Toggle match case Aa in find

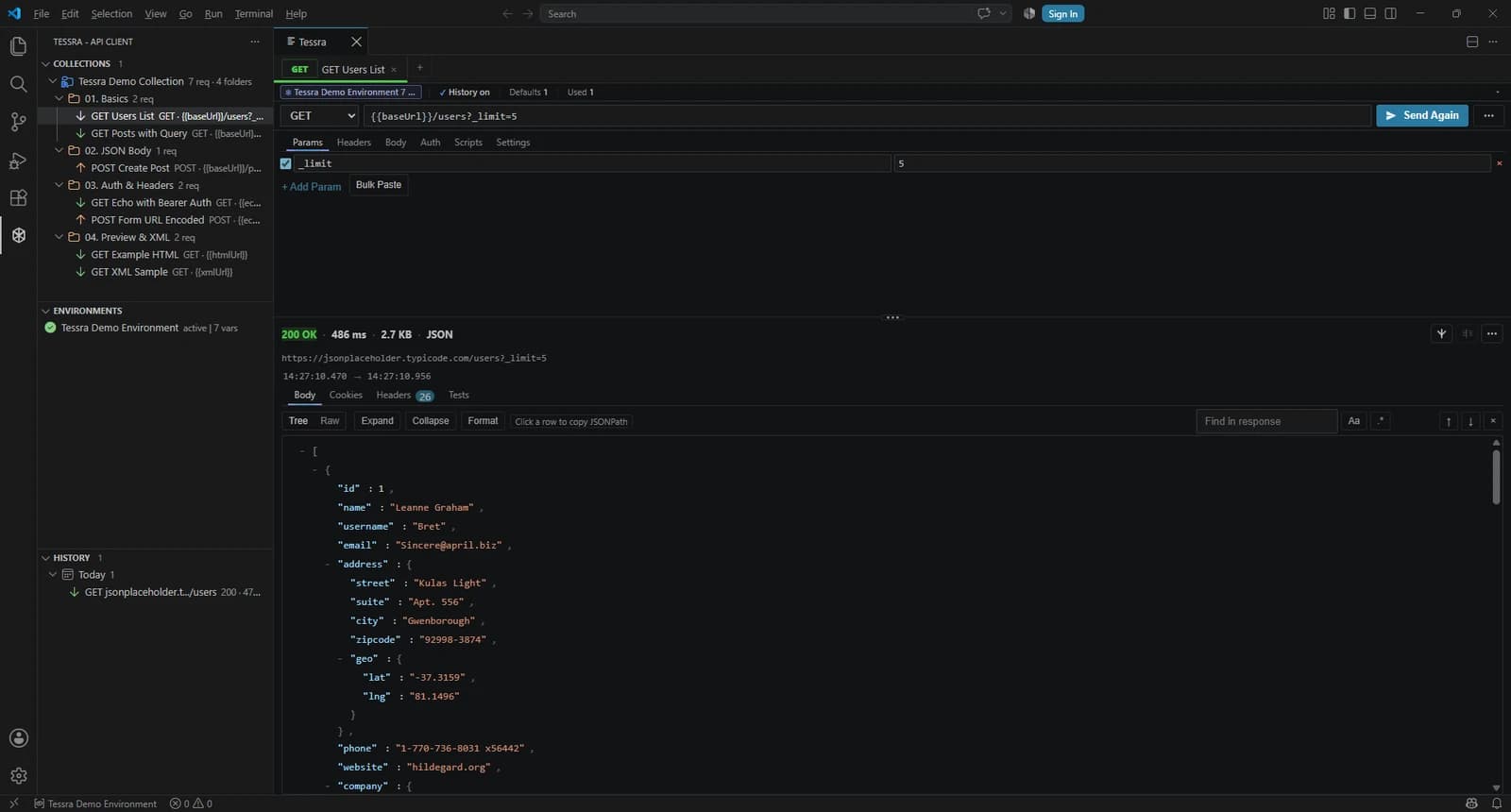click(x=1354, y=421)
